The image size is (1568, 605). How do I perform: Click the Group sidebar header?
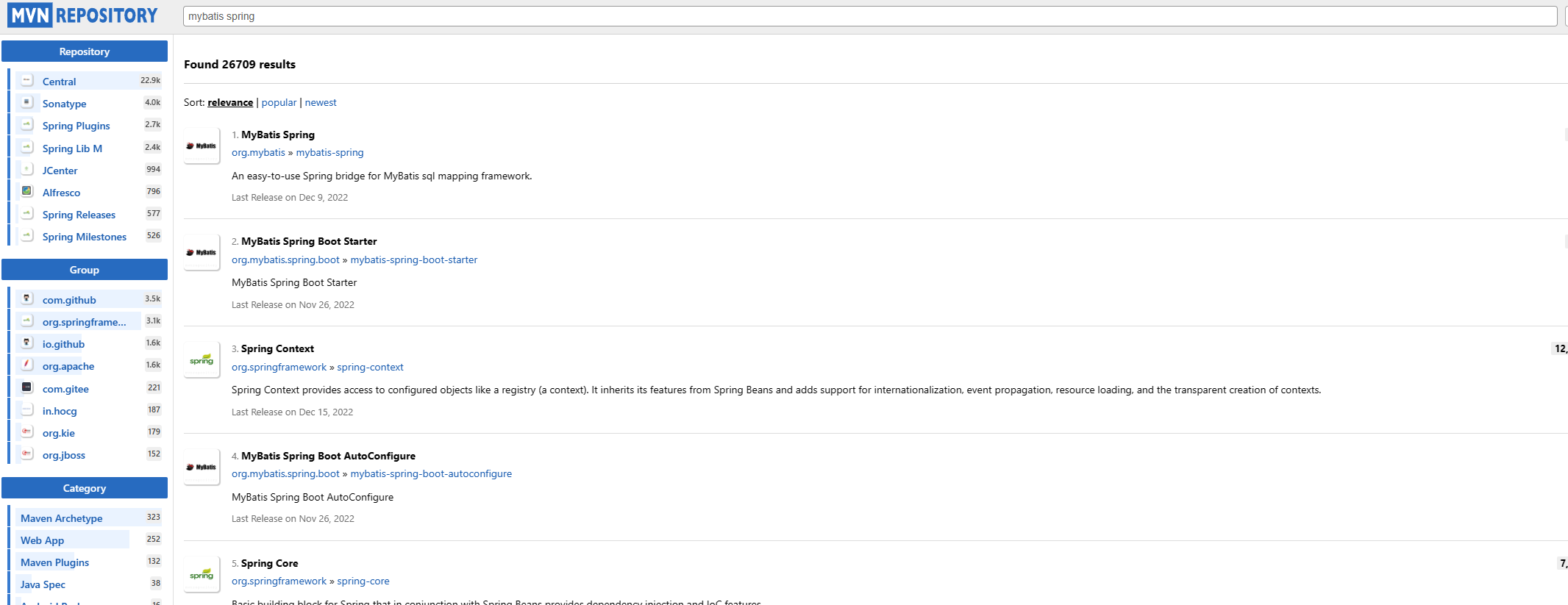coord(85,270)
